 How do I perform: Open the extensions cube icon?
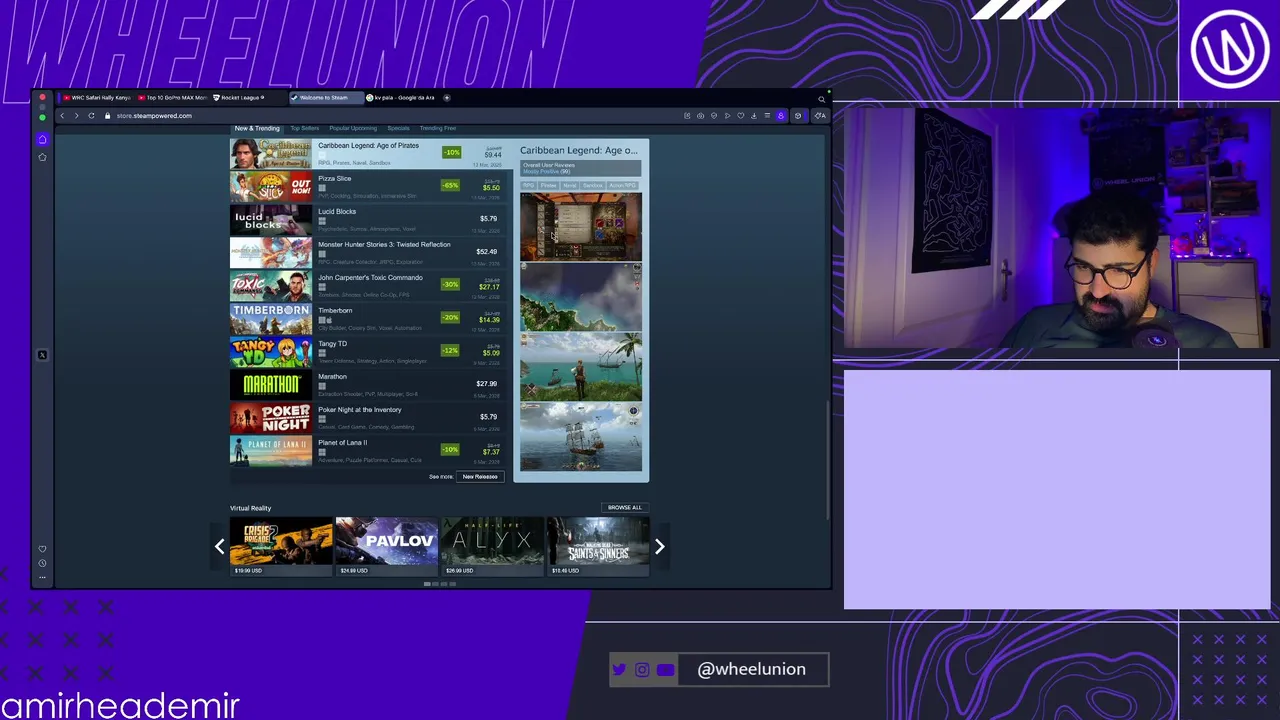798,116
